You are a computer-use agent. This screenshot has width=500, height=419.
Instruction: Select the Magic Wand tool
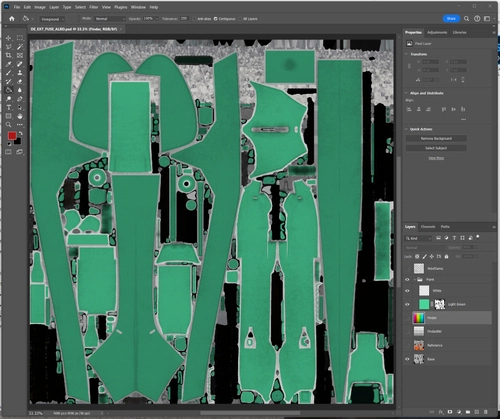tap(20, 47)
